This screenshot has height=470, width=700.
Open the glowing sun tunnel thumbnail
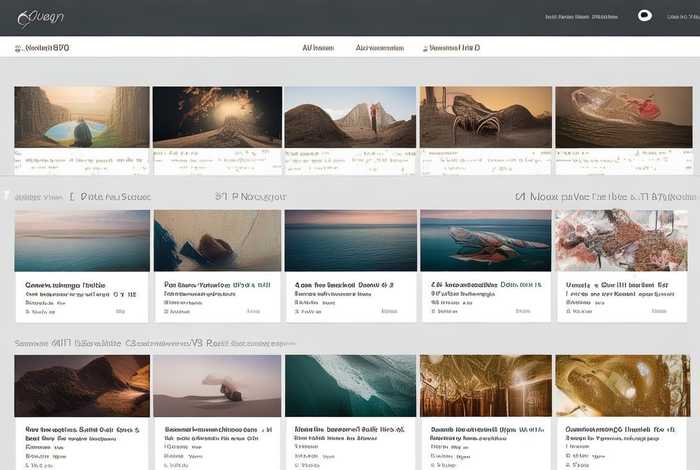point(216,117)
